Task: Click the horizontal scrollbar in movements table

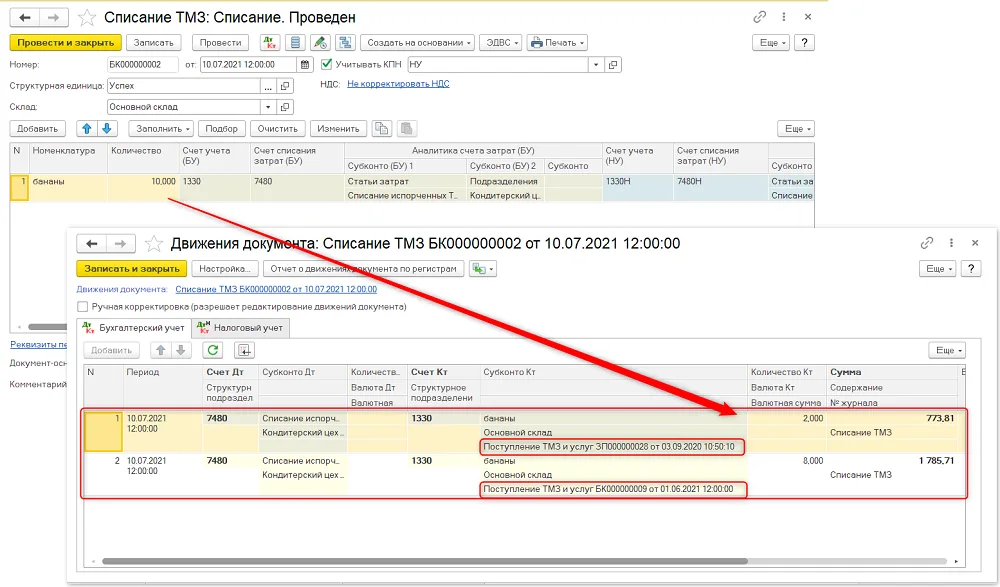Action: coord(425,561)
